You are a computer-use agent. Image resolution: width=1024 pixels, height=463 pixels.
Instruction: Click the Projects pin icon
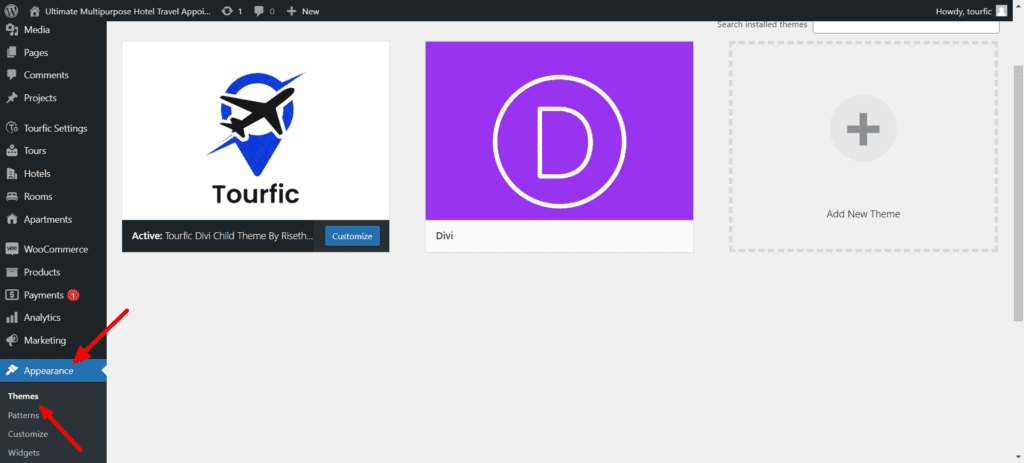tap(12, 98)
